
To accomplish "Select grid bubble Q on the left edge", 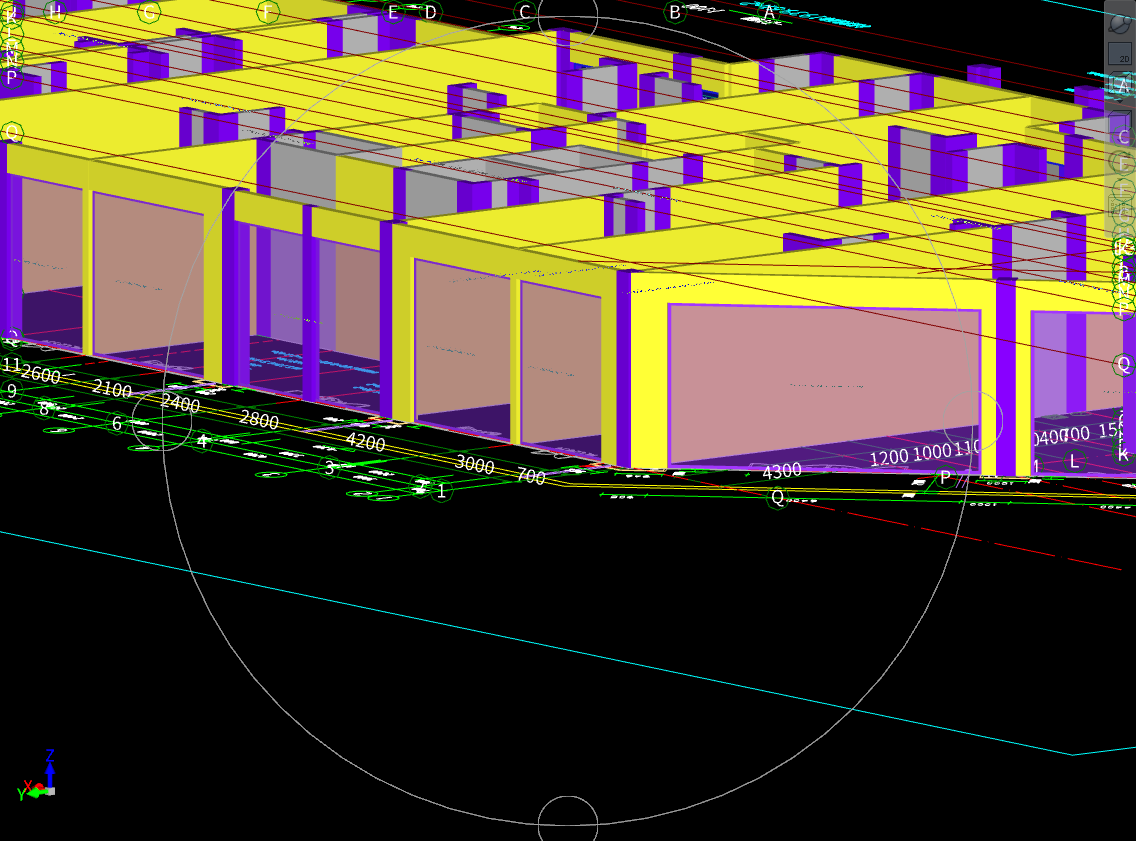I will click(x=12, y=133).
